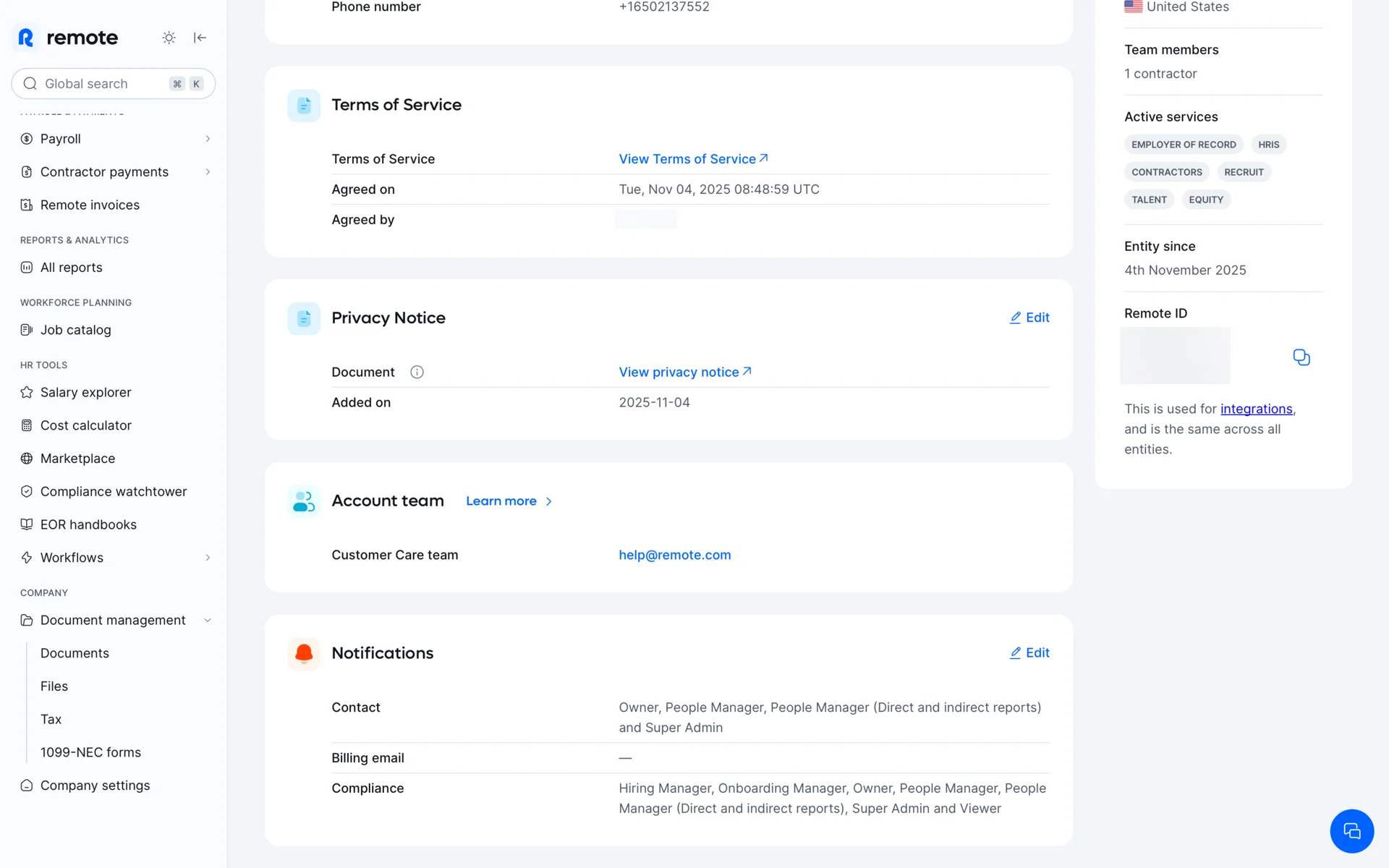Open Compliance watchtower page
The image size is (1389, 868).
pyautogui.click(x=113, y=491)
